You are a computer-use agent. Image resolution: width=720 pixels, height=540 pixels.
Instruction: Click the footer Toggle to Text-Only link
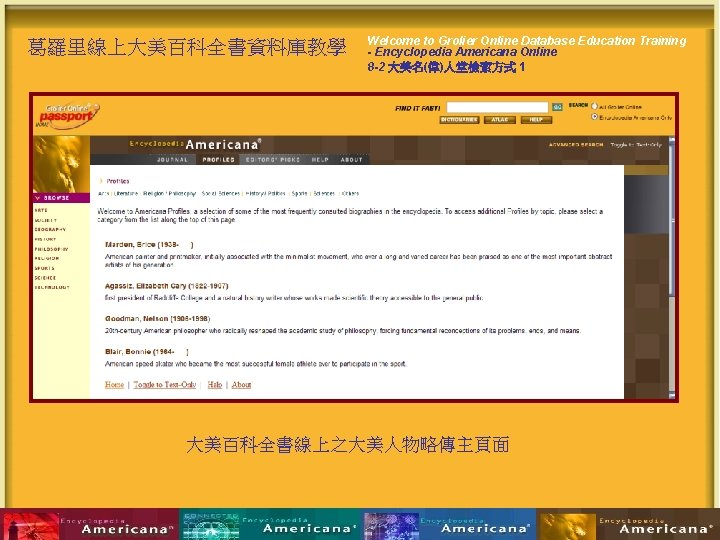tap(165, 385)
